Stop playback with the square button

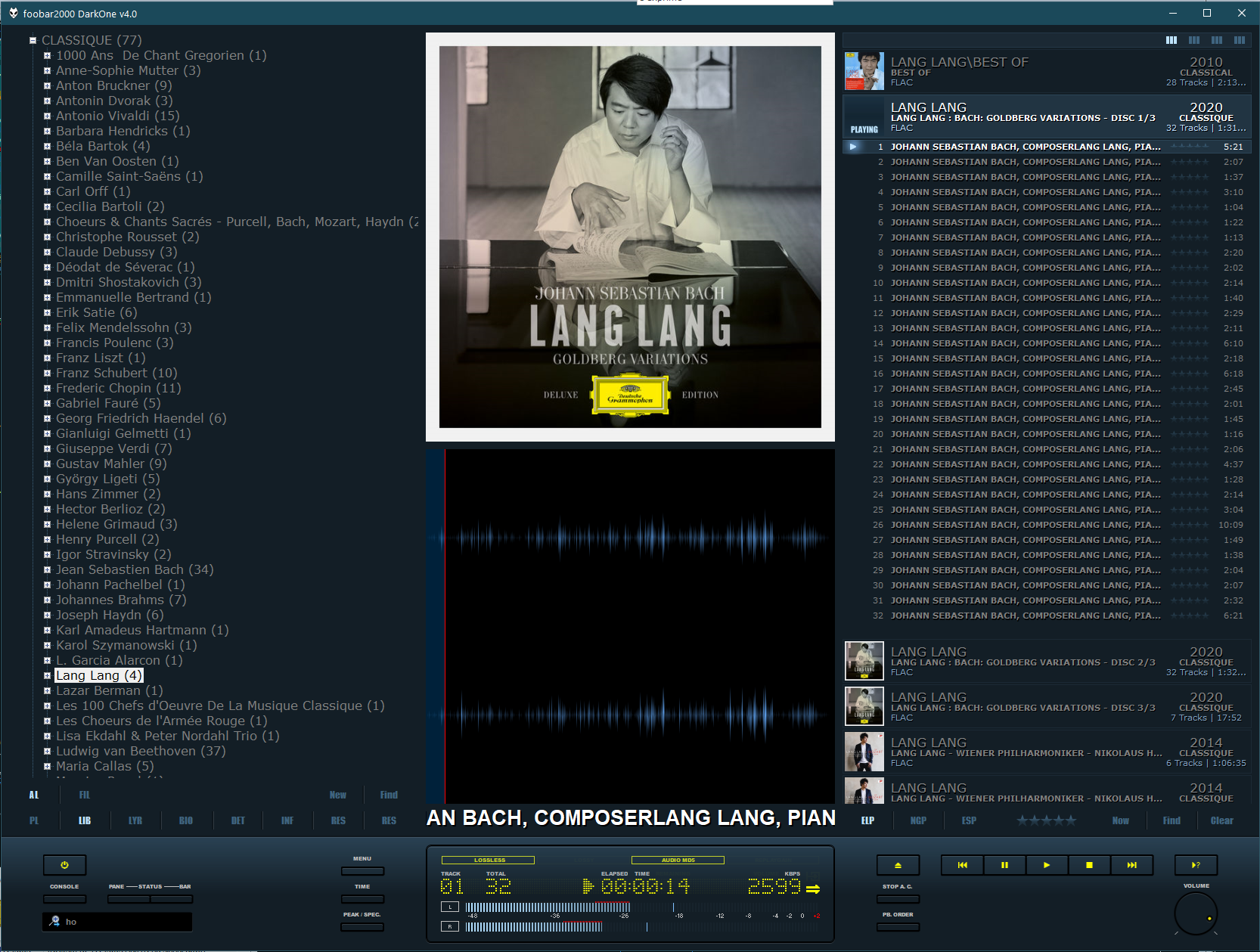[1089, 865]
